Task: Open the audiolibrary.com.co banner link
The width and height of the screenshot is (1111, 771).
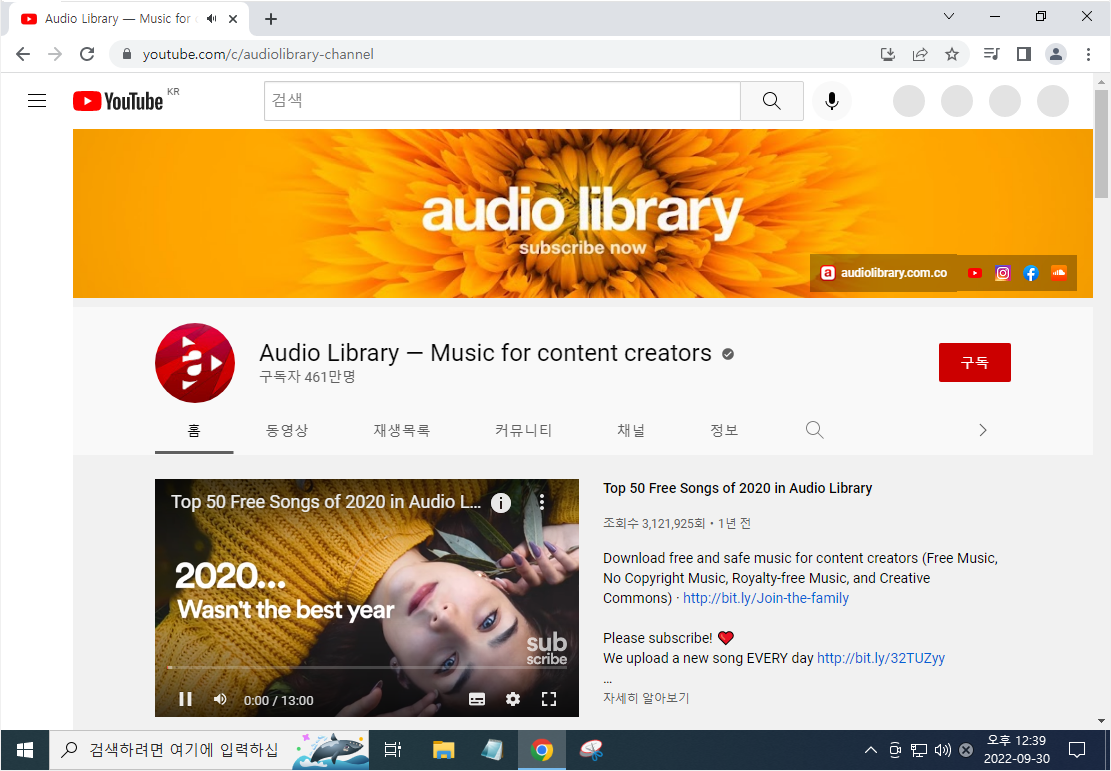Action: 884,273
